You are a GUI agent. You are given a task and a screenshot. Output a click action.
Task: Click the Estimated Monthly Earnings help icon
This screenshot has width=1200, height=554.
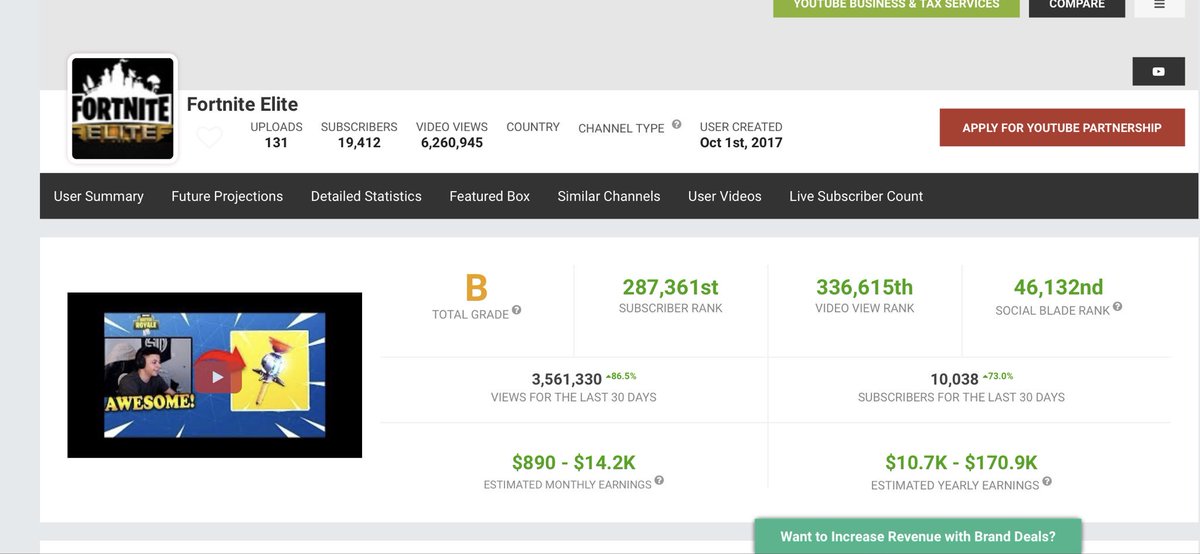tap(659, 481)
